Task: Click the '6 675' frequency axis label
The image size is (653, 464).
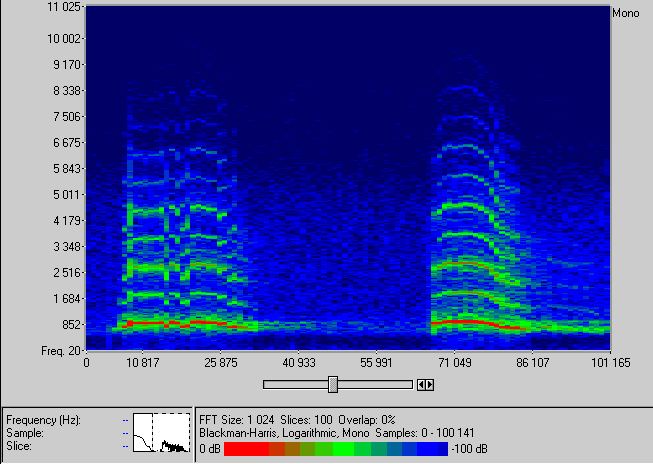Action: (x=67, y=143)
